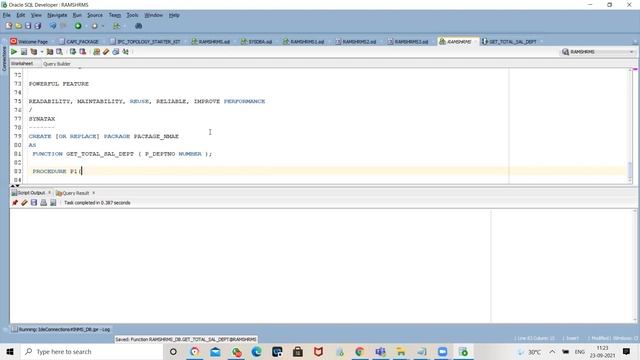Open the IdeConnections Log tab at bottom
The width and height of the screenshot is (640, 360).
pyautogui.click(x=61, y=329)
